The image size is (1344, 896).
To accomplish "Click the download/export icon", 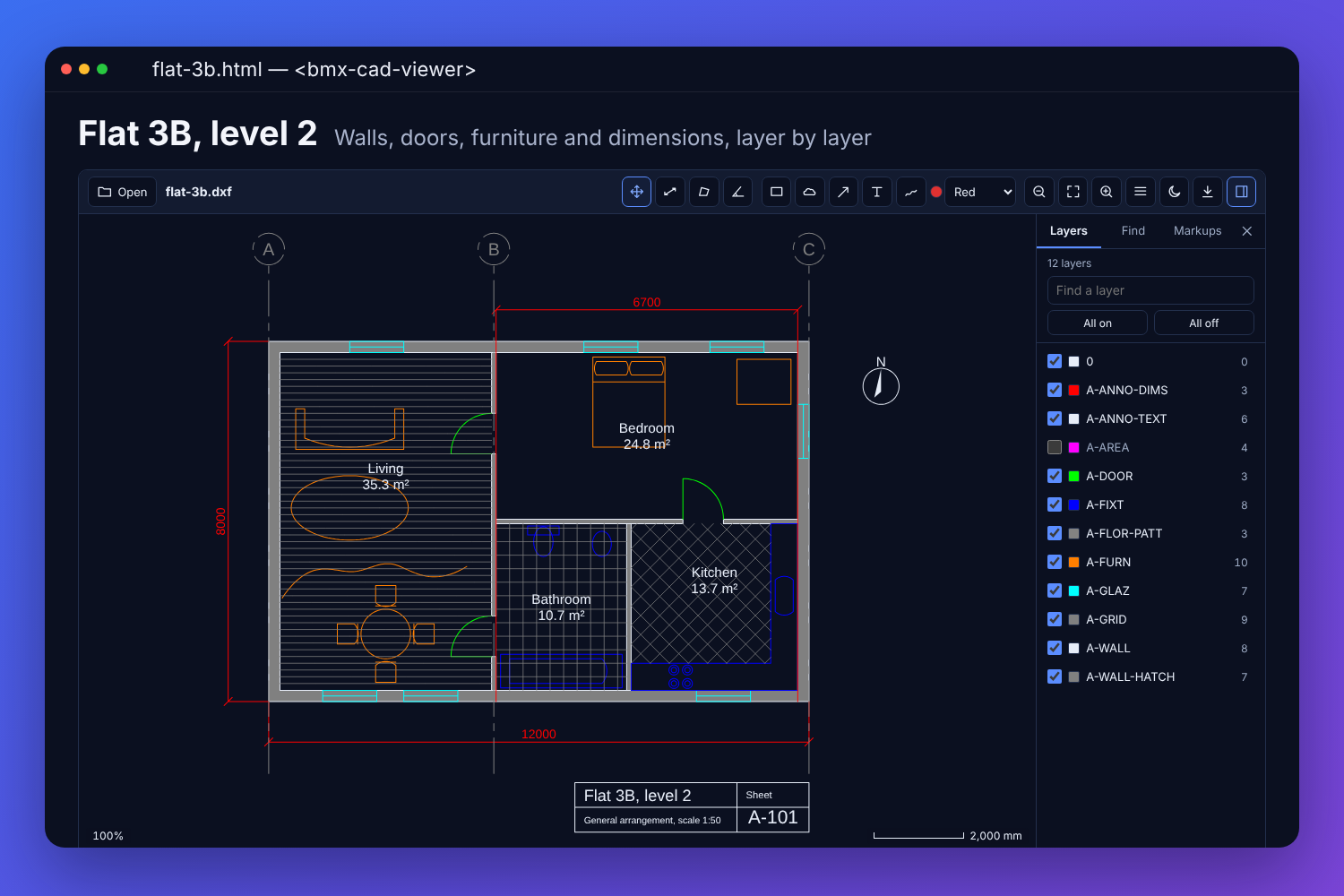I will (x=1208, y=192).
